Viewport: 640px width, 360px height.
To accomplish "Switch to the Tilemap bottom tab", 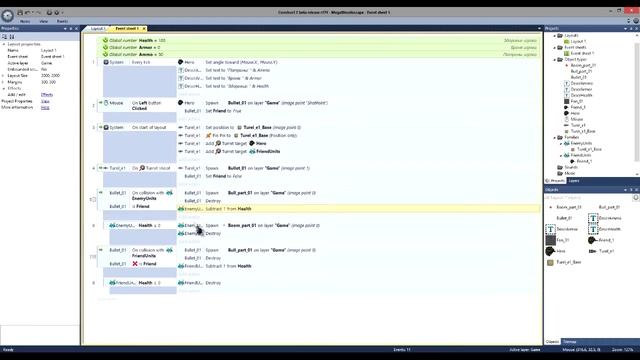I will coord(569,342).
